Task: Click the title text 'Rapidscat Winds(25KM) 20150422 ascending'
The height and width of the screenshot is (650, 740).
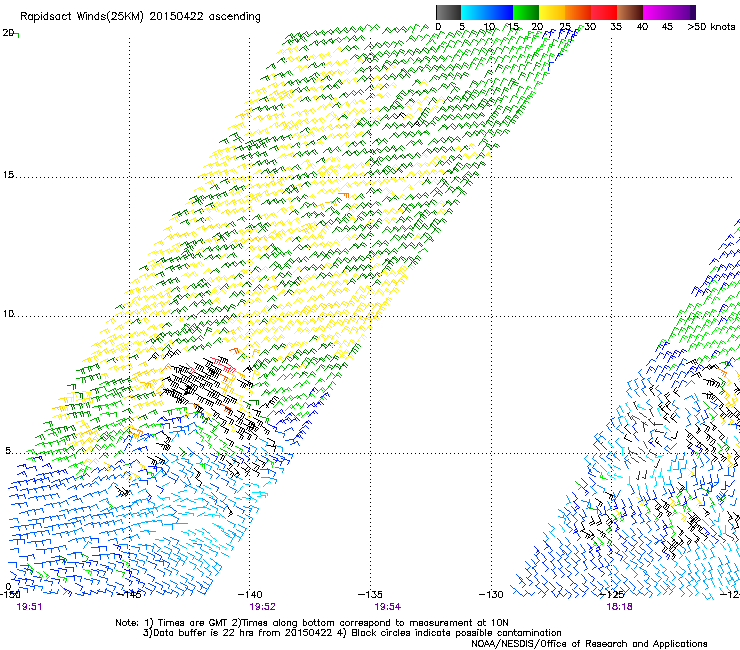Action: tap(140, 17)
